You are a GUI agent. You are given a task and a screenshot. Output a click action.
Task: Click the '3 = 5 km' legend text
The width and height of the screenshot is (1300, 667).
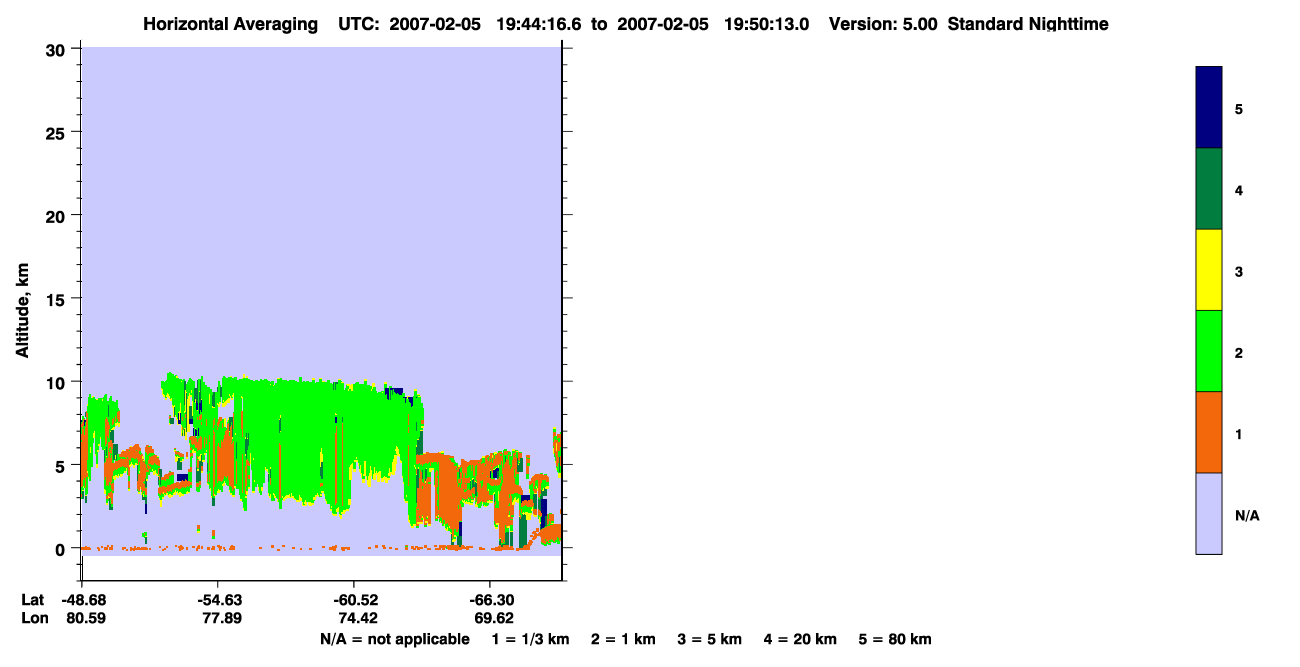(710, 639)
